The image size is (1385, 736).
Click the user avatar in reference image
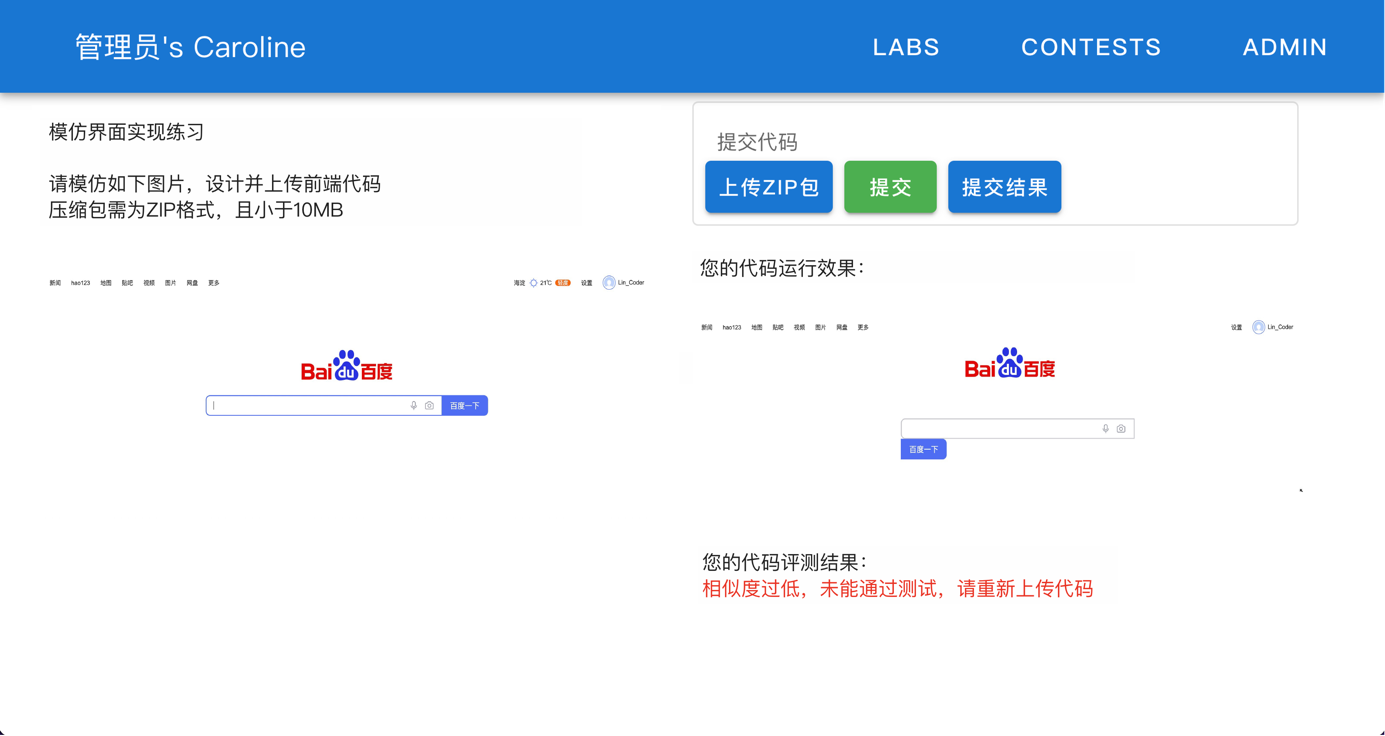(x=609, y=283)
